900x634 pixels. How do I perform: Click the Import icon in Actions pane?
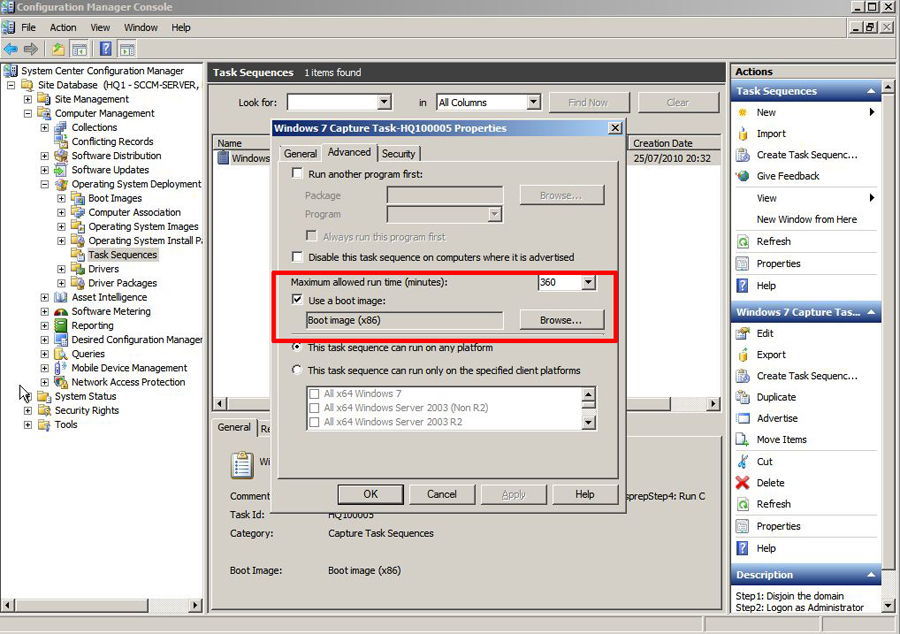point(743,134)
